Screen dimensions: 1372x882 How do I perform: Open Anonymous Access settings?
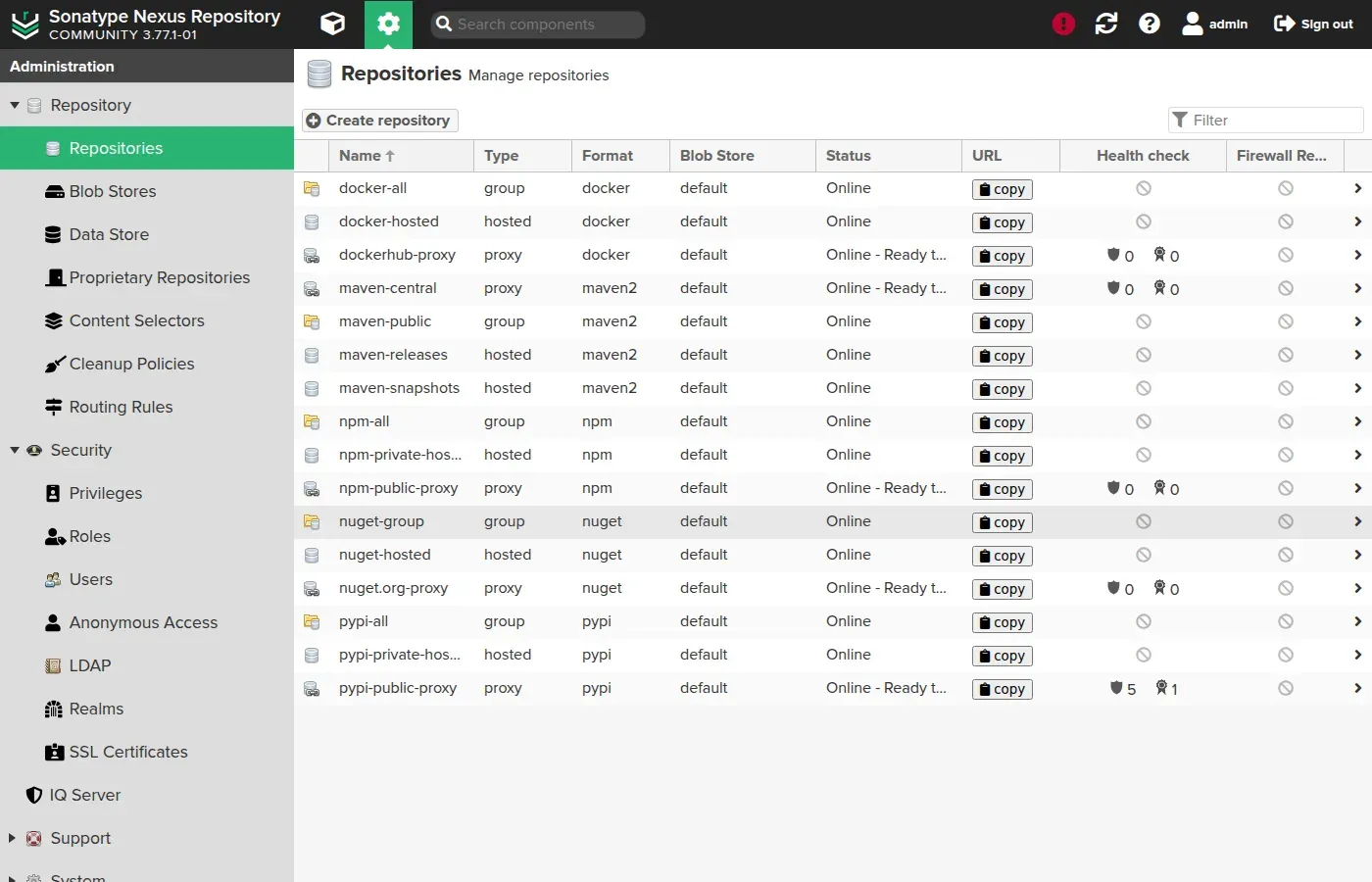click(x=147, y=622)
